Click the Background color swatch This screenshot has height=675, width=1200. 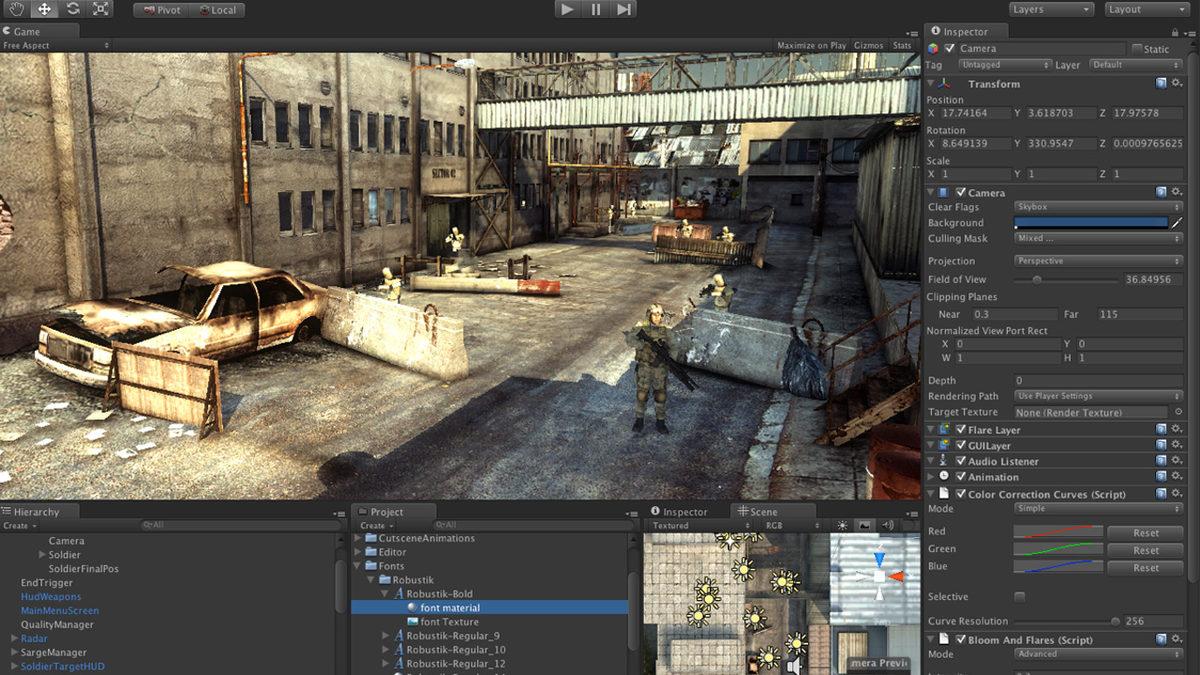(1090, 223)
